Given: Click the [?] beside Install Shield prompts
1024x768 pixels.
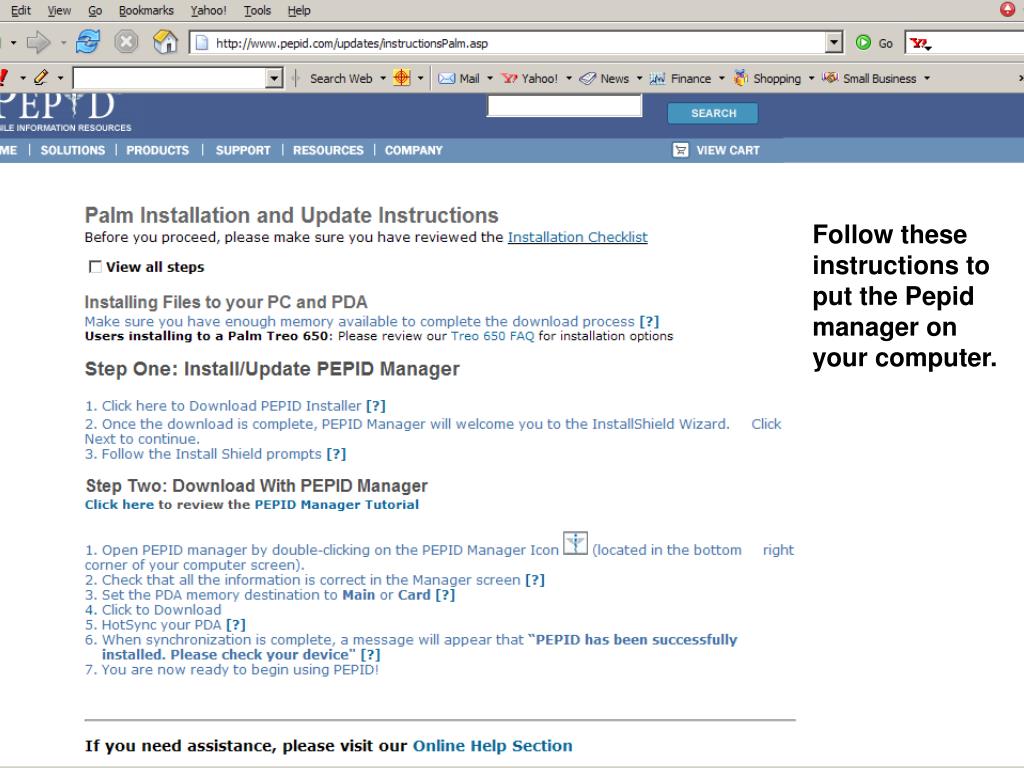Looking at the screenshot, I should pyautogui.click(x=336, y=454).
